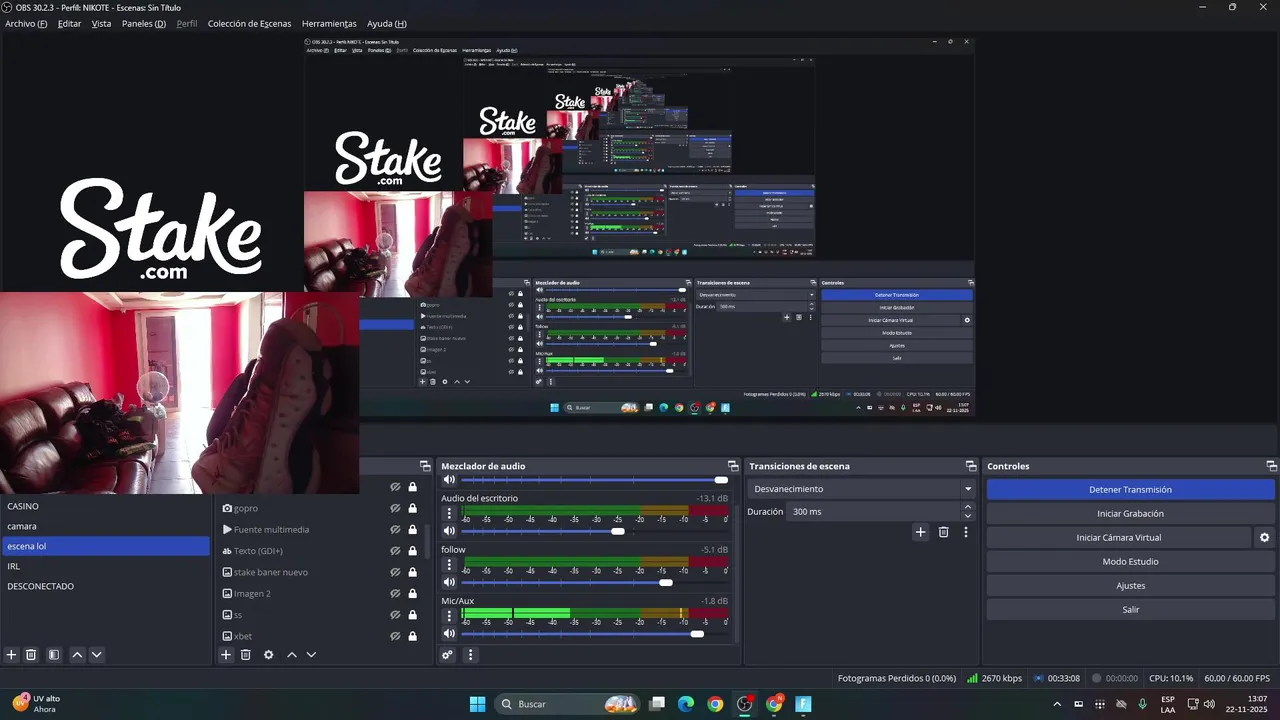Toggle visibility of Fuente multimedia source
Viewport: 1280px width, 720px height.
pos(396,529)
